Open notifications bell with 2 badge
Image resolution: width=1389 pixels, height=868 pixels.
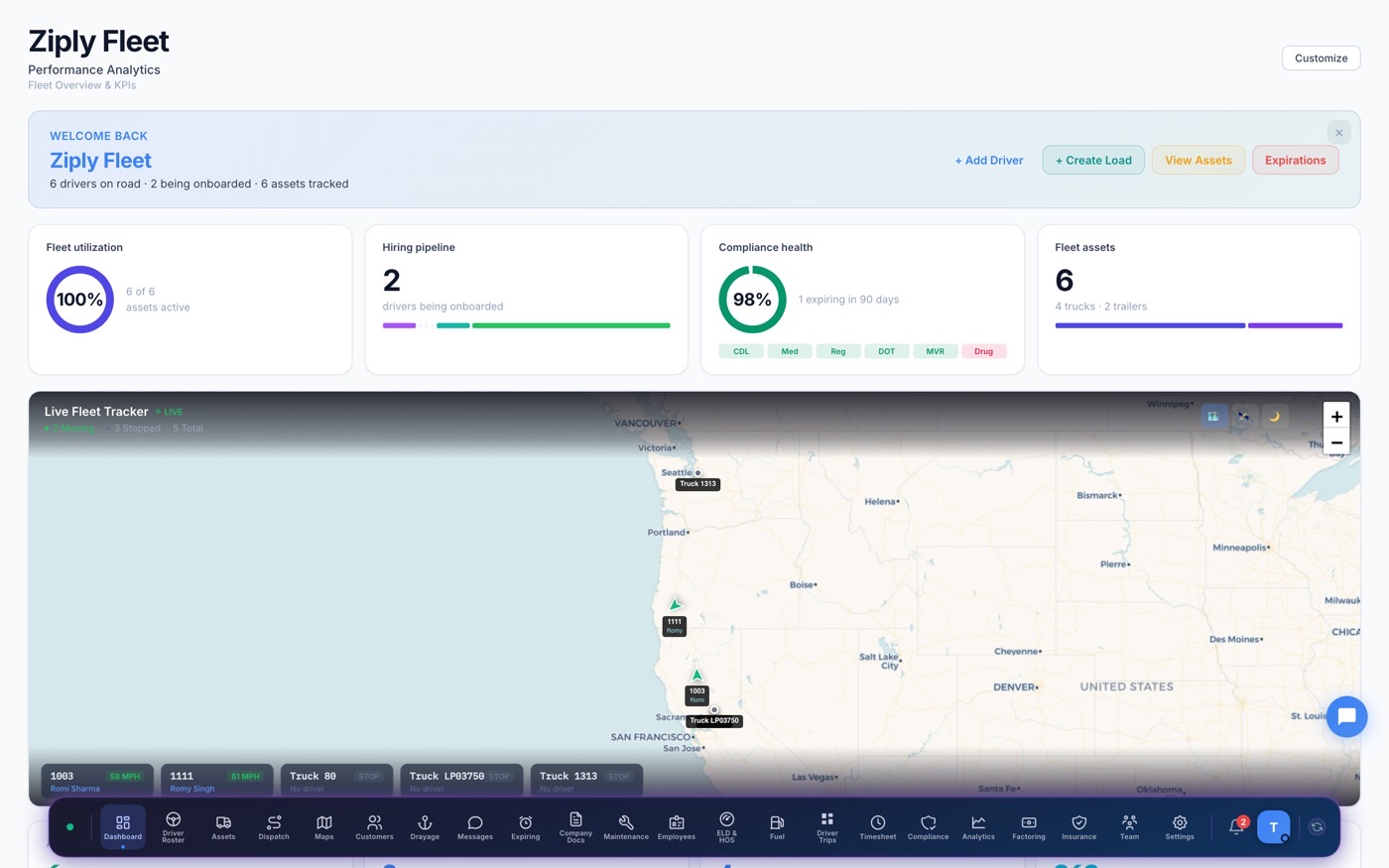coord(1237,826)
